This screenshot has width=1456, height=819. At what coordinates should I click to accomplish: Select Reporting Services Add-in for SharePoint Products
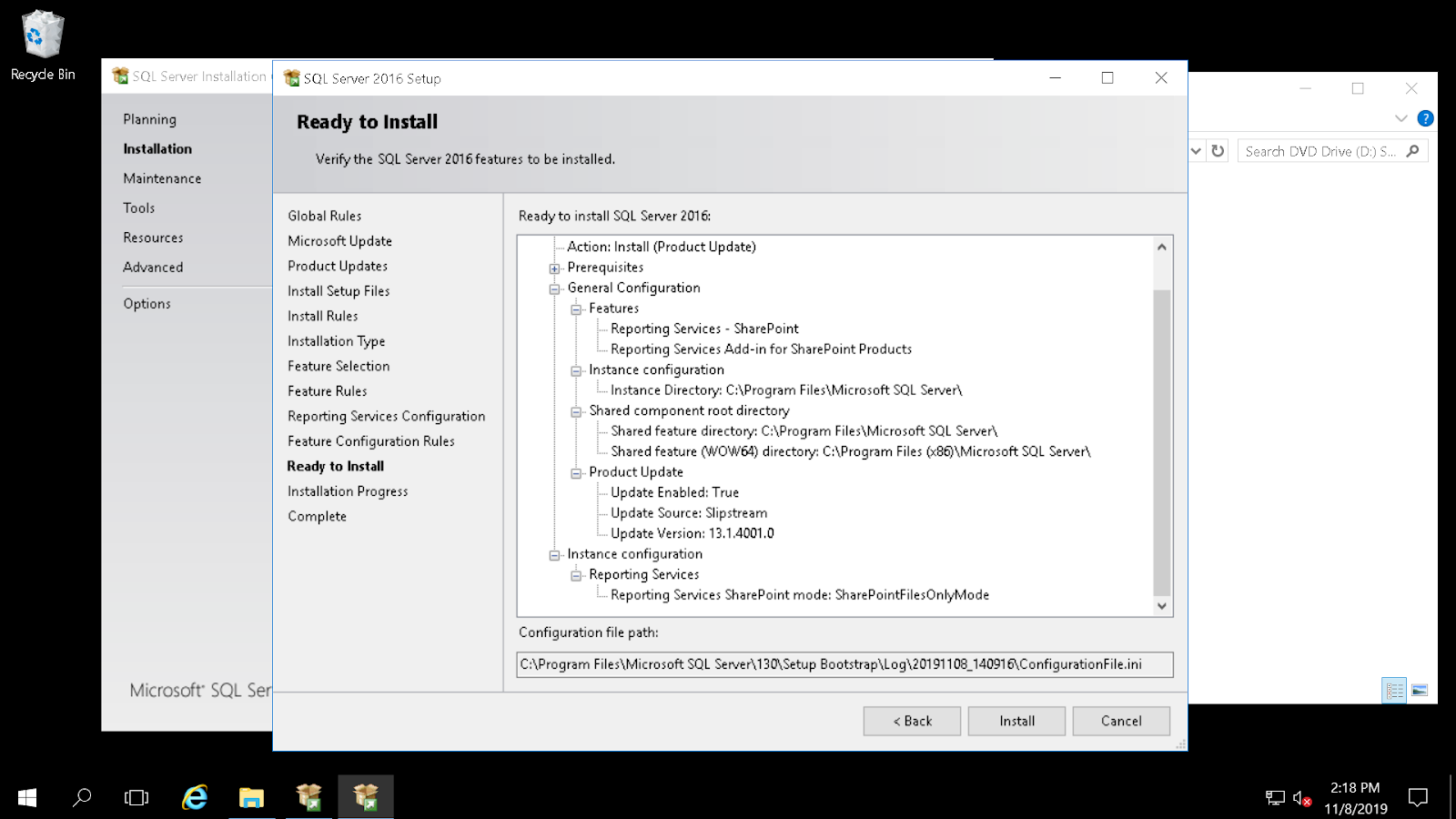[x=761, y=349]
